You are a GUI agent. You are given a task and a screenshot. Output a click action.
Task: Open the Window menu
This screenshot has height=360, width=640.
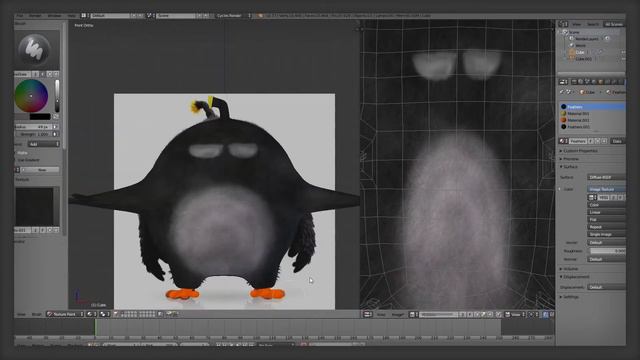(55, 16)
